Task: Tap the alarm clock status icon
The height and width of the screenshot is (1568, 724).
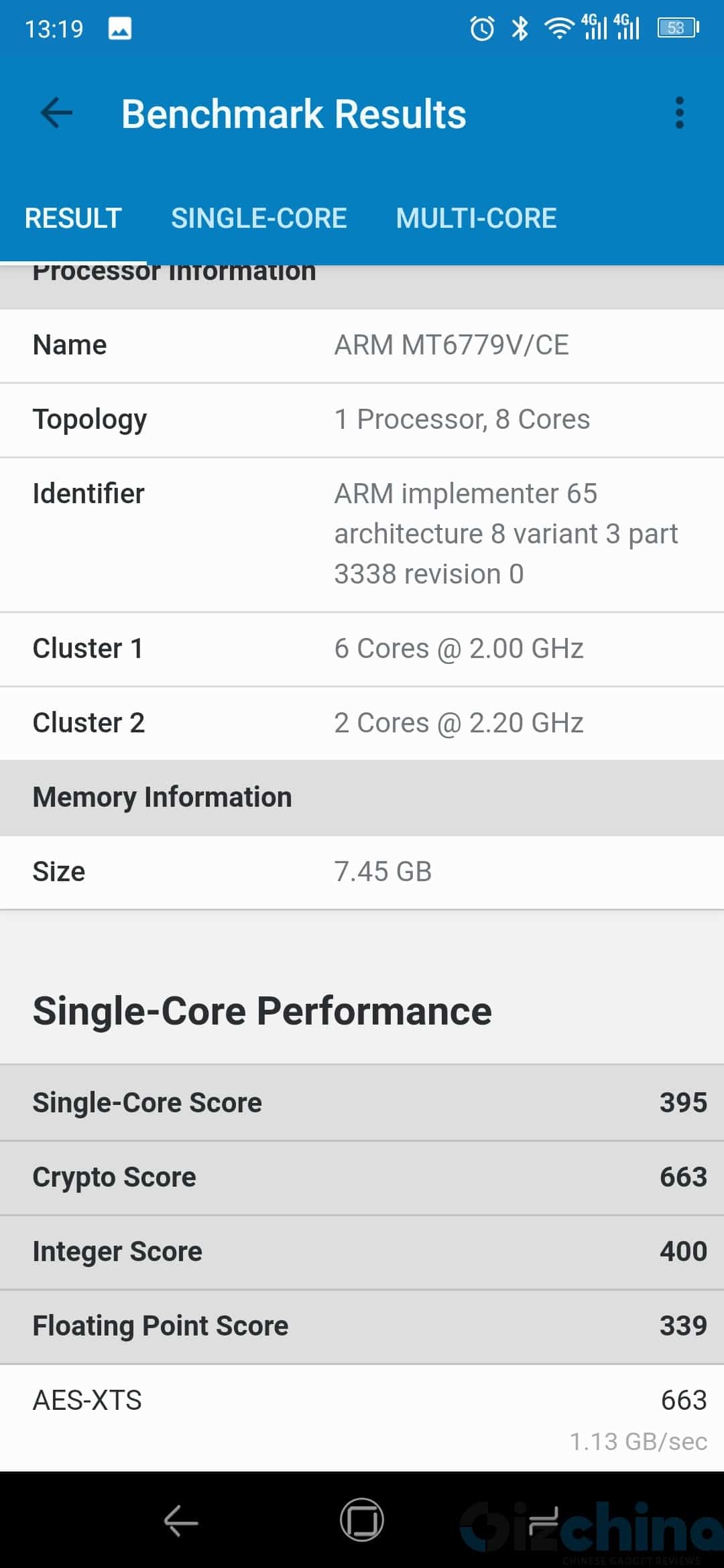Action: click(x=482, y=28)
